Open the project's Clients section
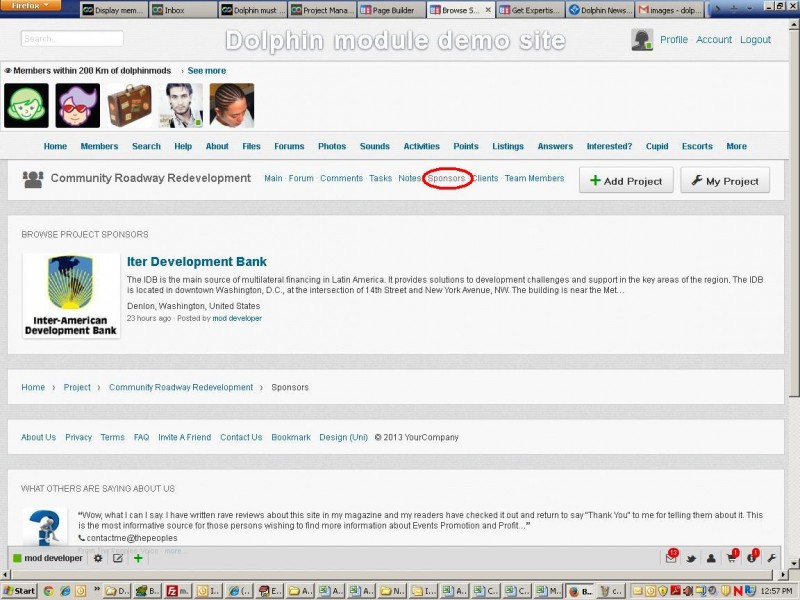 [x=485, y=179]
